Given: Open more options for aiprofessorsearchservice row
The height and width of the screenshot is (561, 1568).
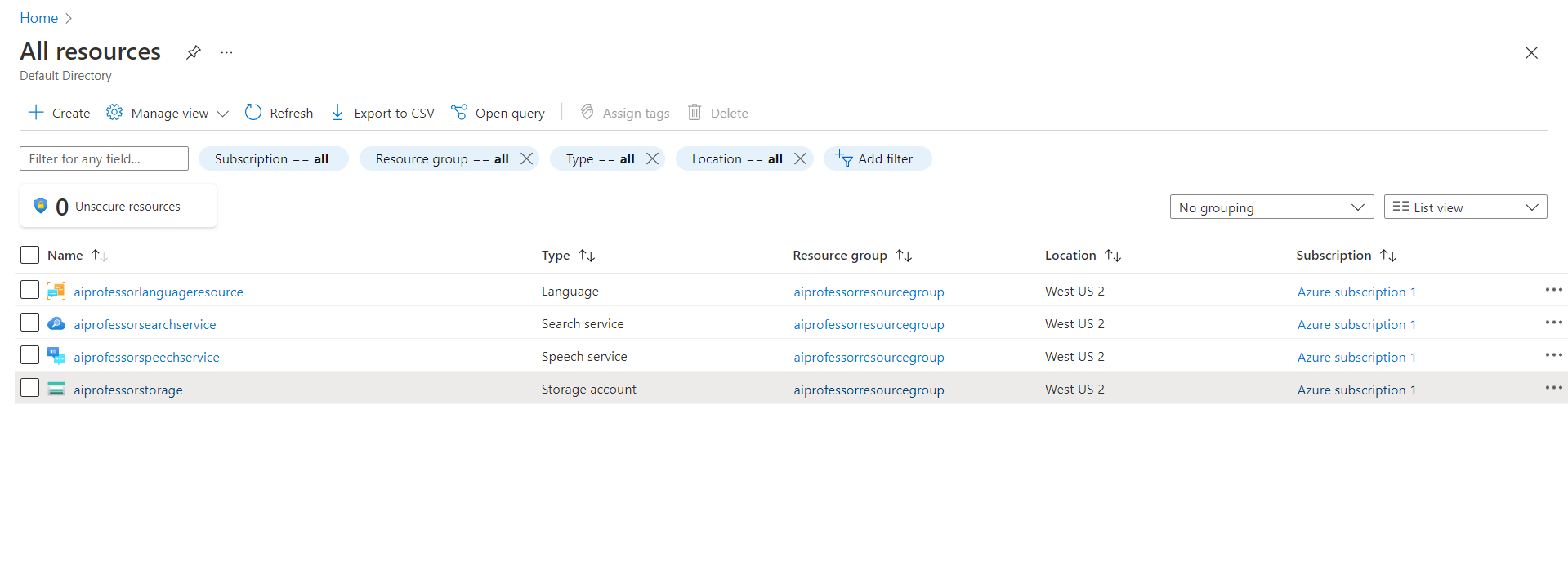Looking at the screenshot, I should tap(1553, 323).
